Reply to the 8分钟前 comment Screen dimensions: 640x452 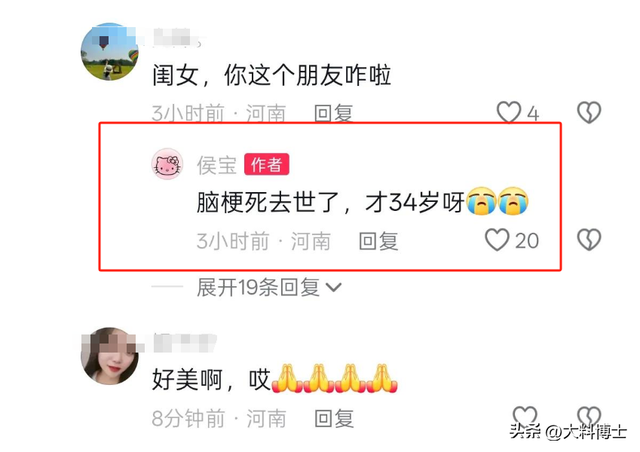point(334,419)
